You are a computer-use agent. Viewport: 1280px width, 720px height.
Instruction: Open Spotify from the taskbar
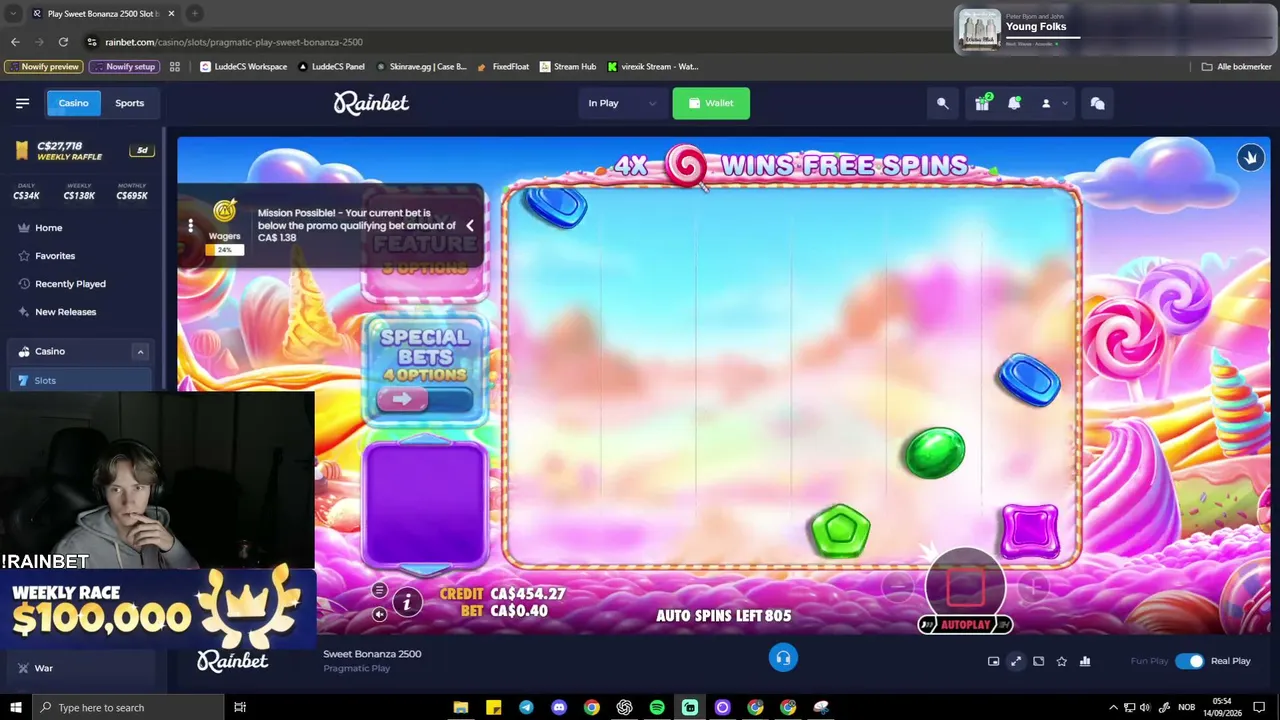[x=657, y=707]
